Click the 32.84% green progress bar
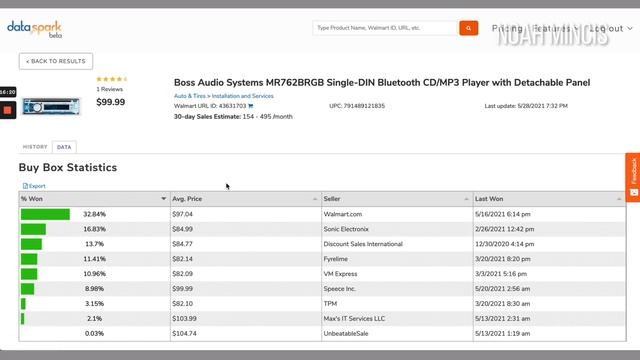This screenshot has height=360, width=640. click(45, 214)
